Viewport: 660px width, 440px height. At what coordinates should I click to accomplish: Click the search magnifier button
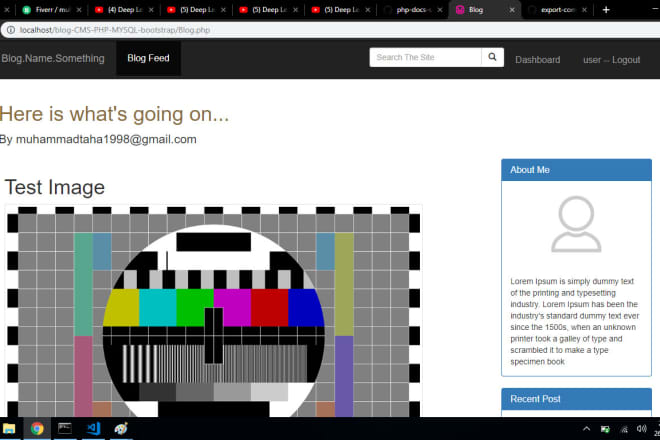pos(492,57)
